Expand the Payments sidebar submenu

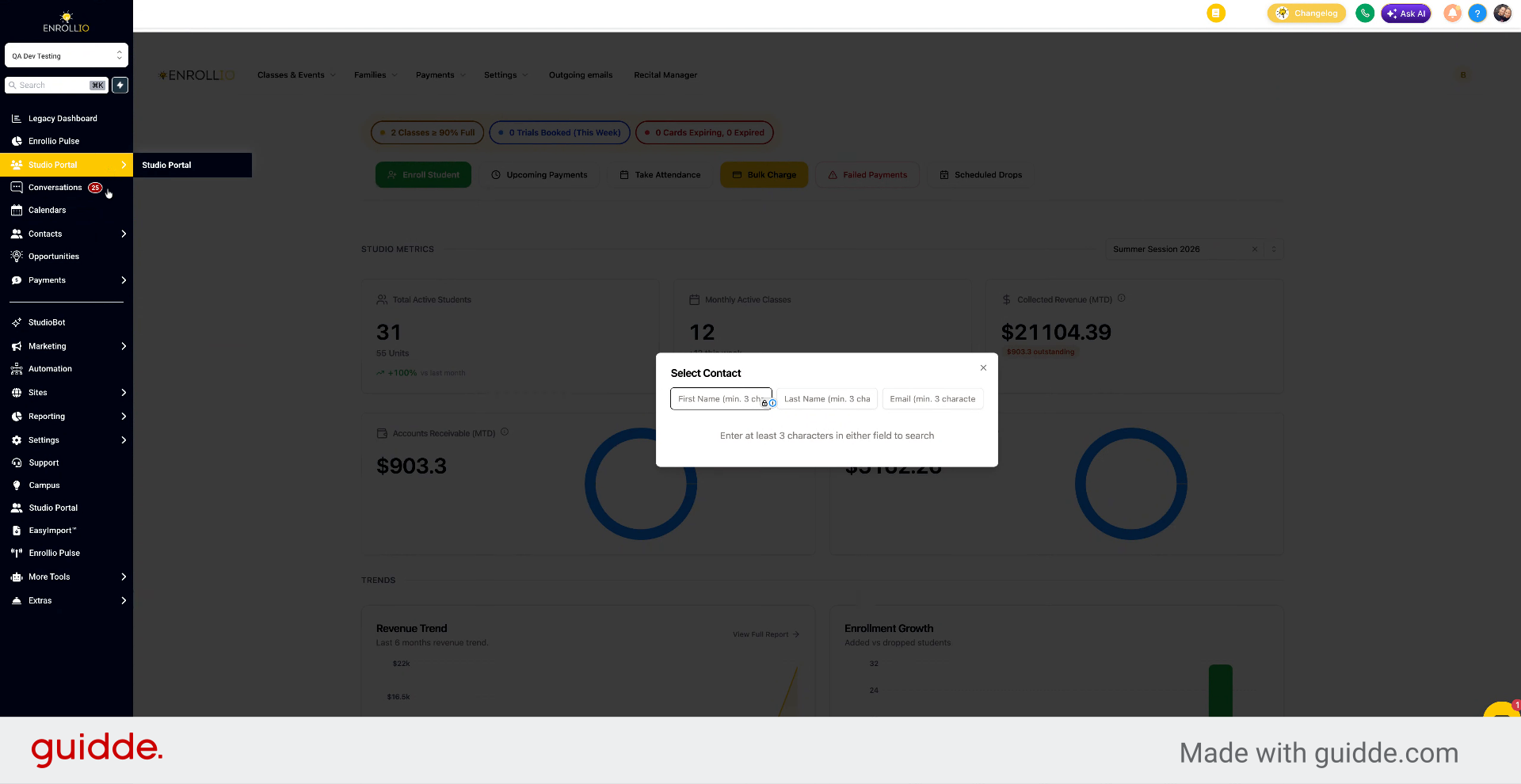(x=124, y=280)
